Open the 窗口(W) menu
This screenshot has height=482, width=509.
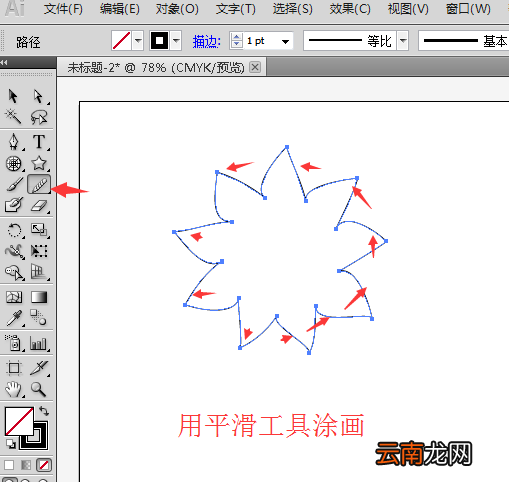468,9
